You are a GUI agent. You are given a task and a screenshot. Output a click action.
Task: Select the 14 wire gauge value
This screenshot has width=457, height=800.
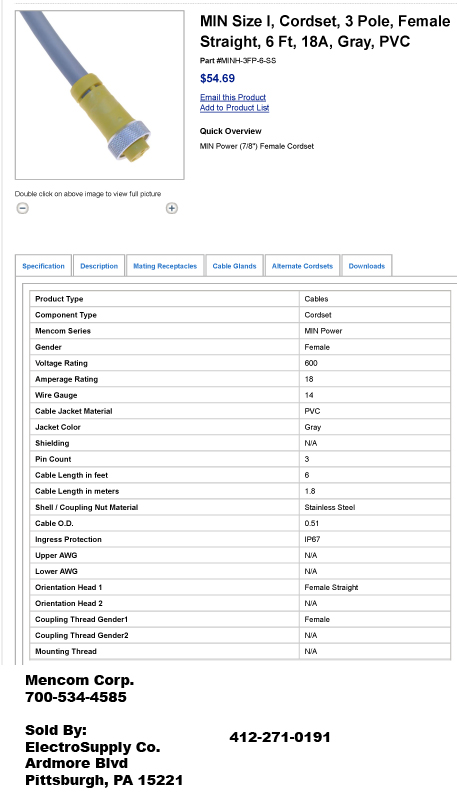(309, 395)
